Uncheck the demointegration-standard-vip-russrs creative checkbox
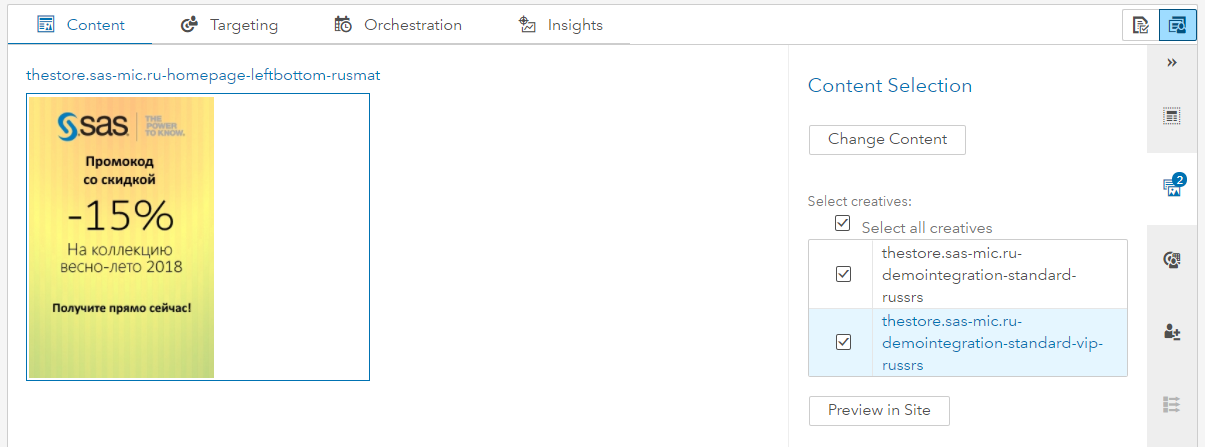The width and height of the screenshot is (1205, 447). (843, 342)
